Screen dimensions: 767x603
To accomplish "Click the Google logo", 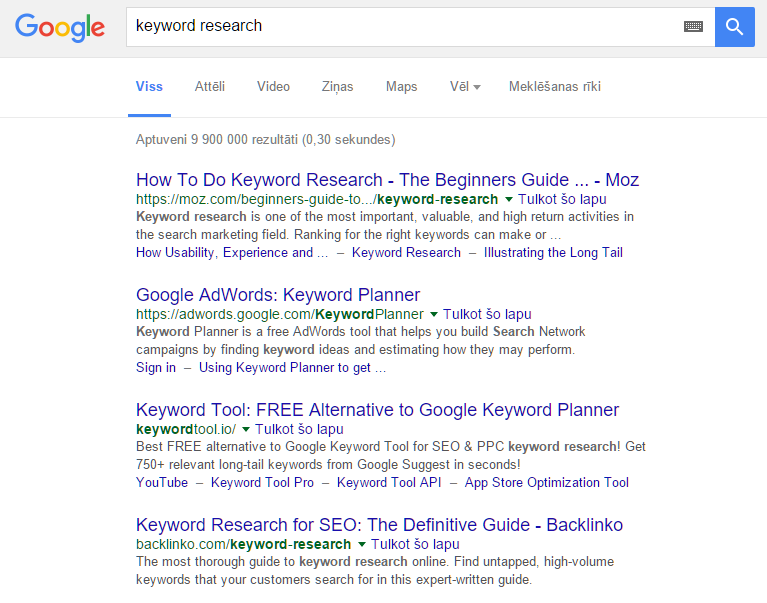I will (x=60, y=27).
